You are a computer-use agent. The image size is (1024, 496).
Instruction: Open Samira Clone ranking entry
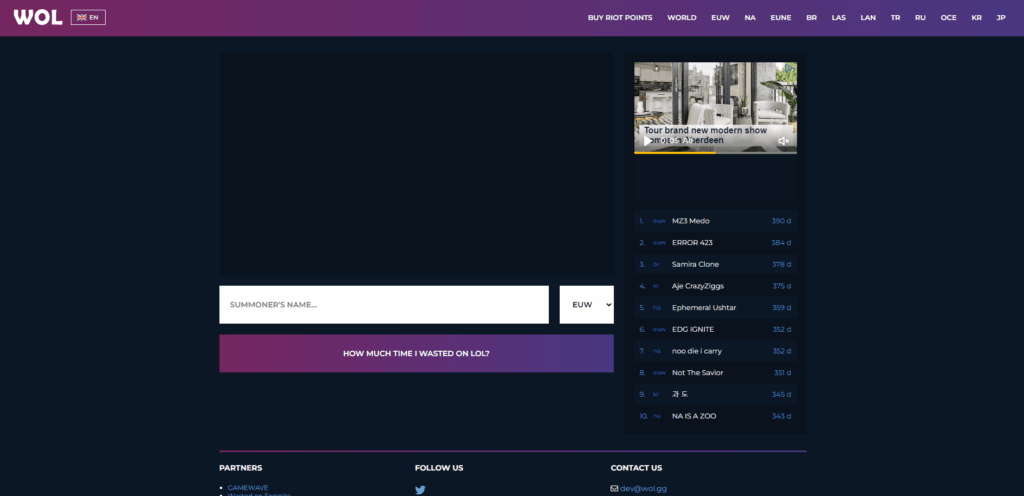(715, 264)
